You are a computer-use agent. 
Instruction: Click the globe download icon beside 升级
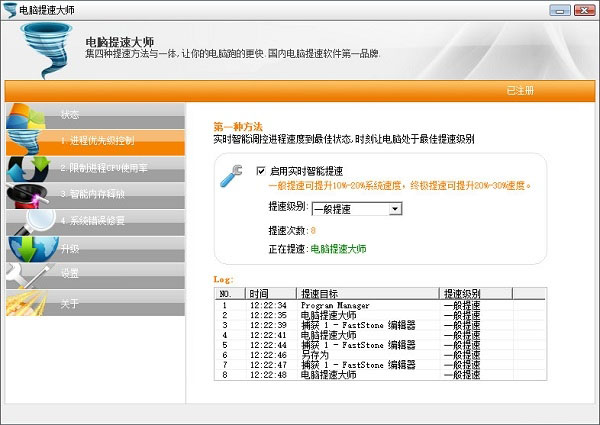tap(33, 249)
